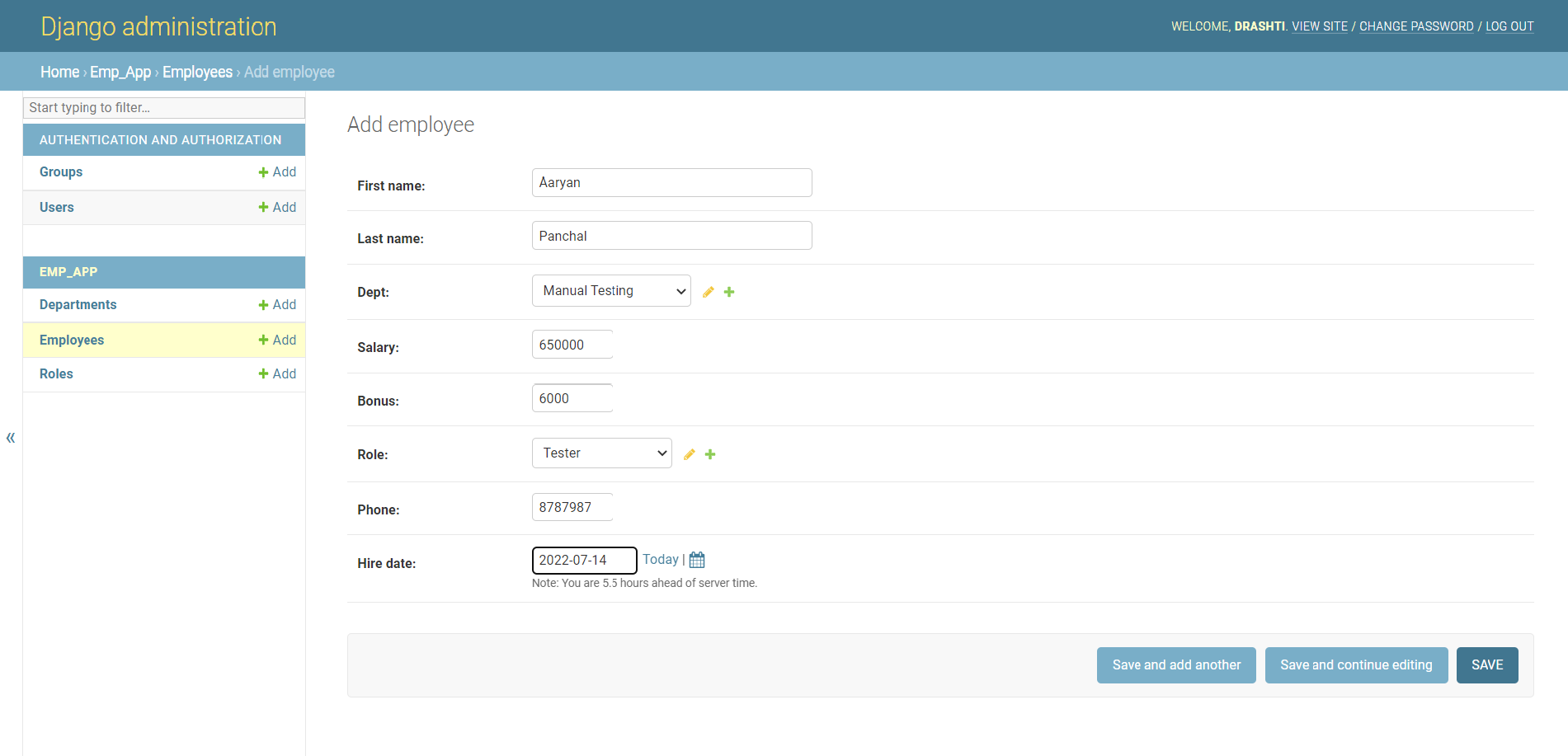The height and width of the screenshot is (756, 1568).
Task: Click the server time note text
Action: (x=644, y=583)
